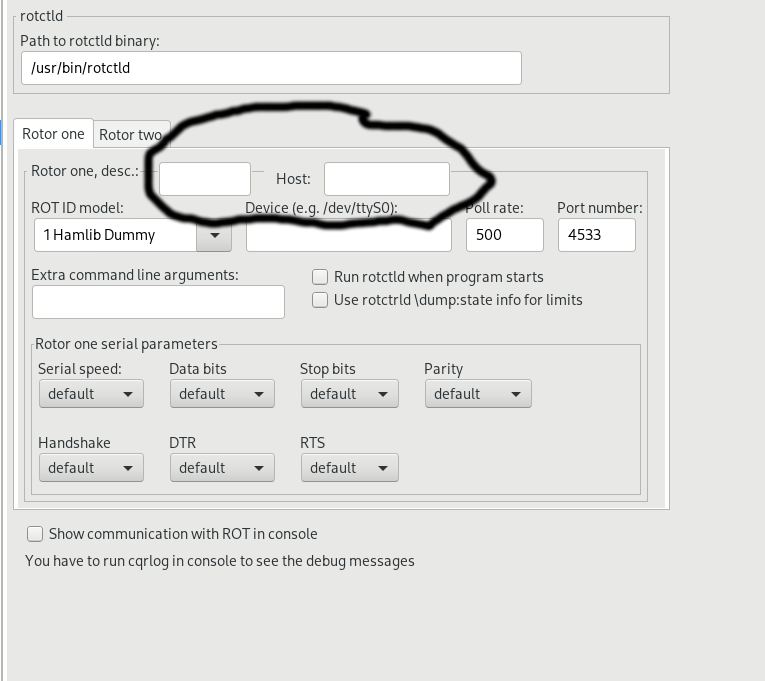Click the Path to rotctld binary field
This screenshot has height=681, width=765.
tap(270, 68)
